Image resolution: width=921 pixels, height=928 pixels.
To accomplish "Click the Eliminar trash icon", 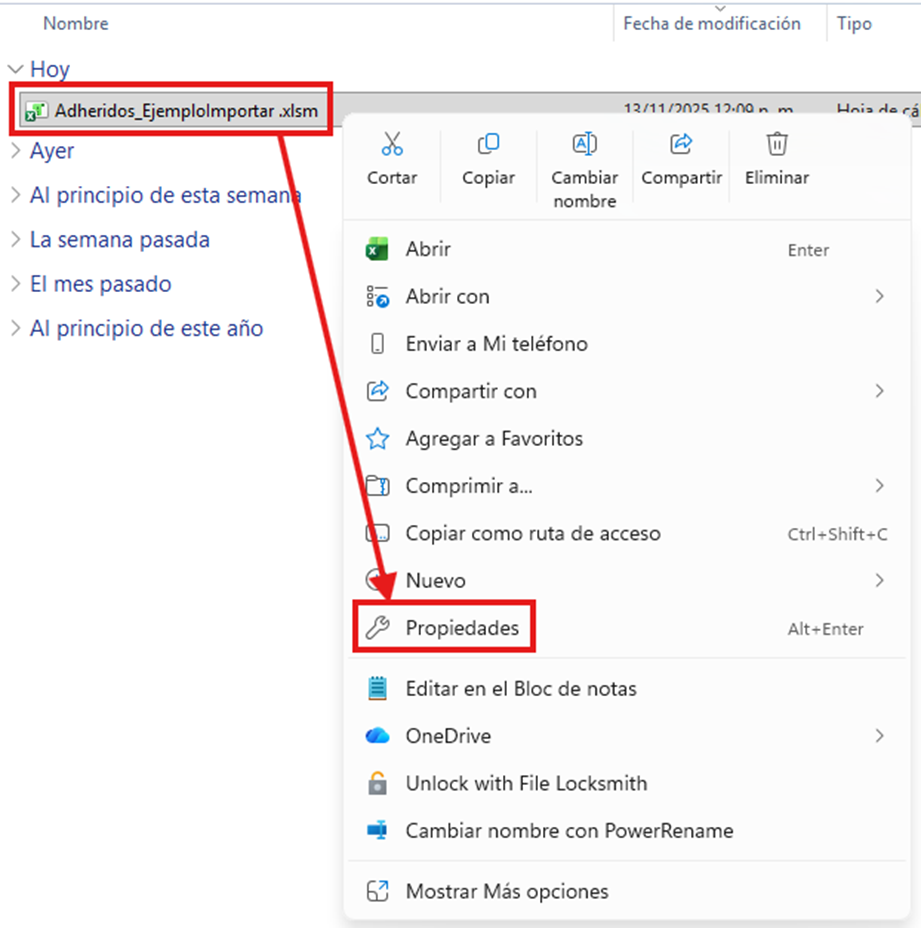I will coord(777,145).
